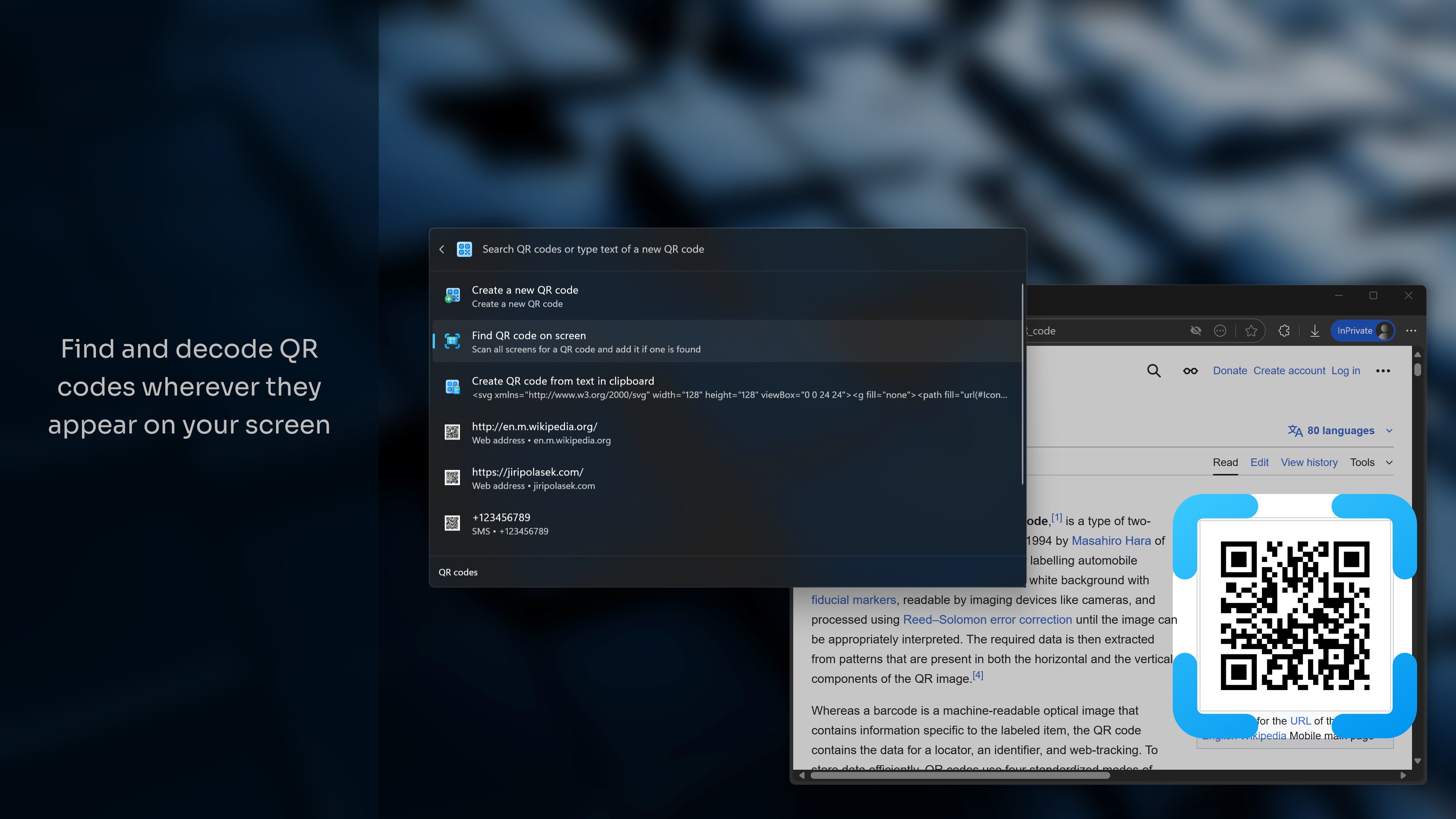Screen dimensions: 1456x819
Task: Click the InPrivate profile button
Action: [x=1363, y=331]
